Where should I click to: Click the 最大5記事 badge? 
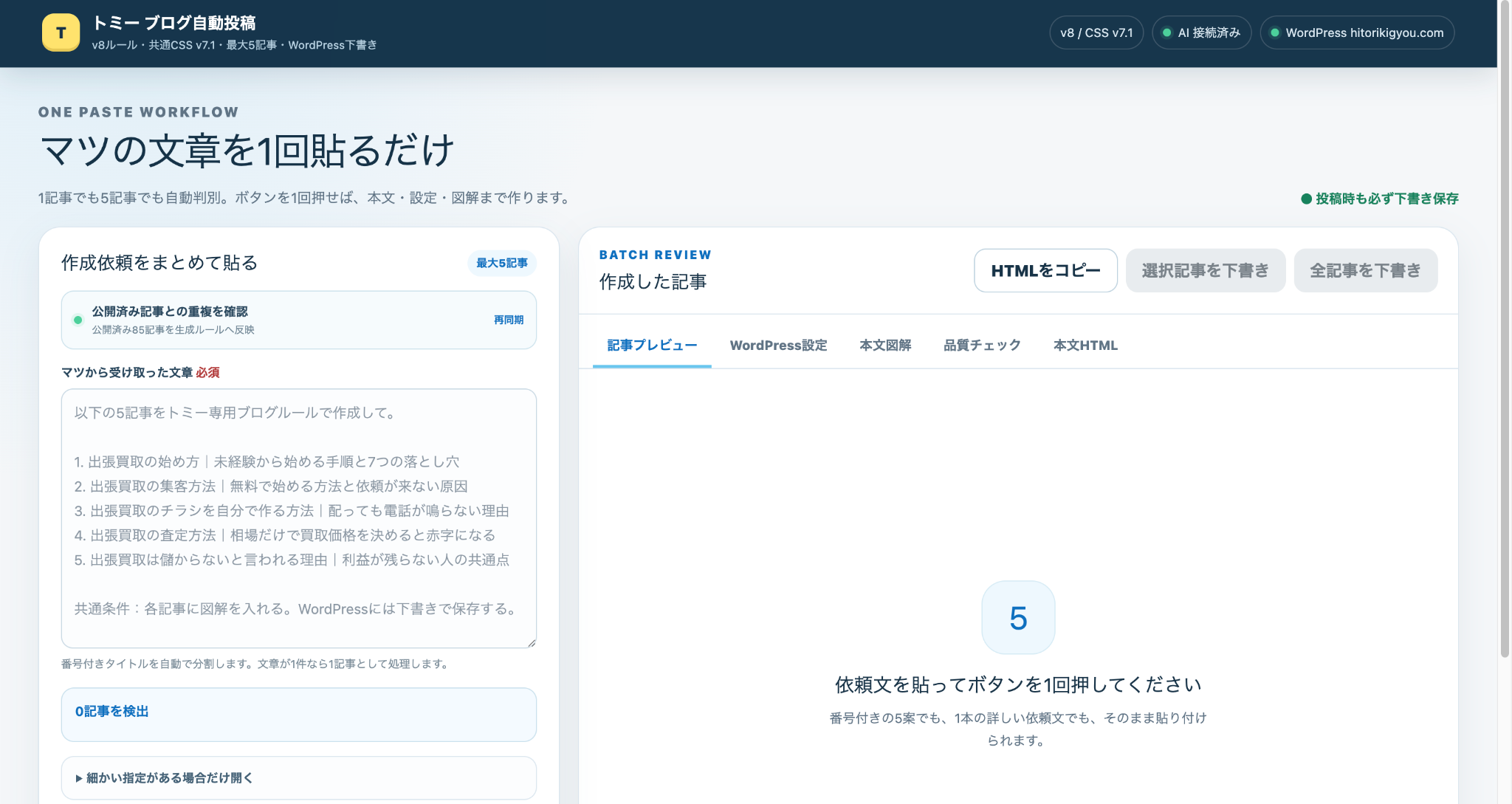click(502, 263)
